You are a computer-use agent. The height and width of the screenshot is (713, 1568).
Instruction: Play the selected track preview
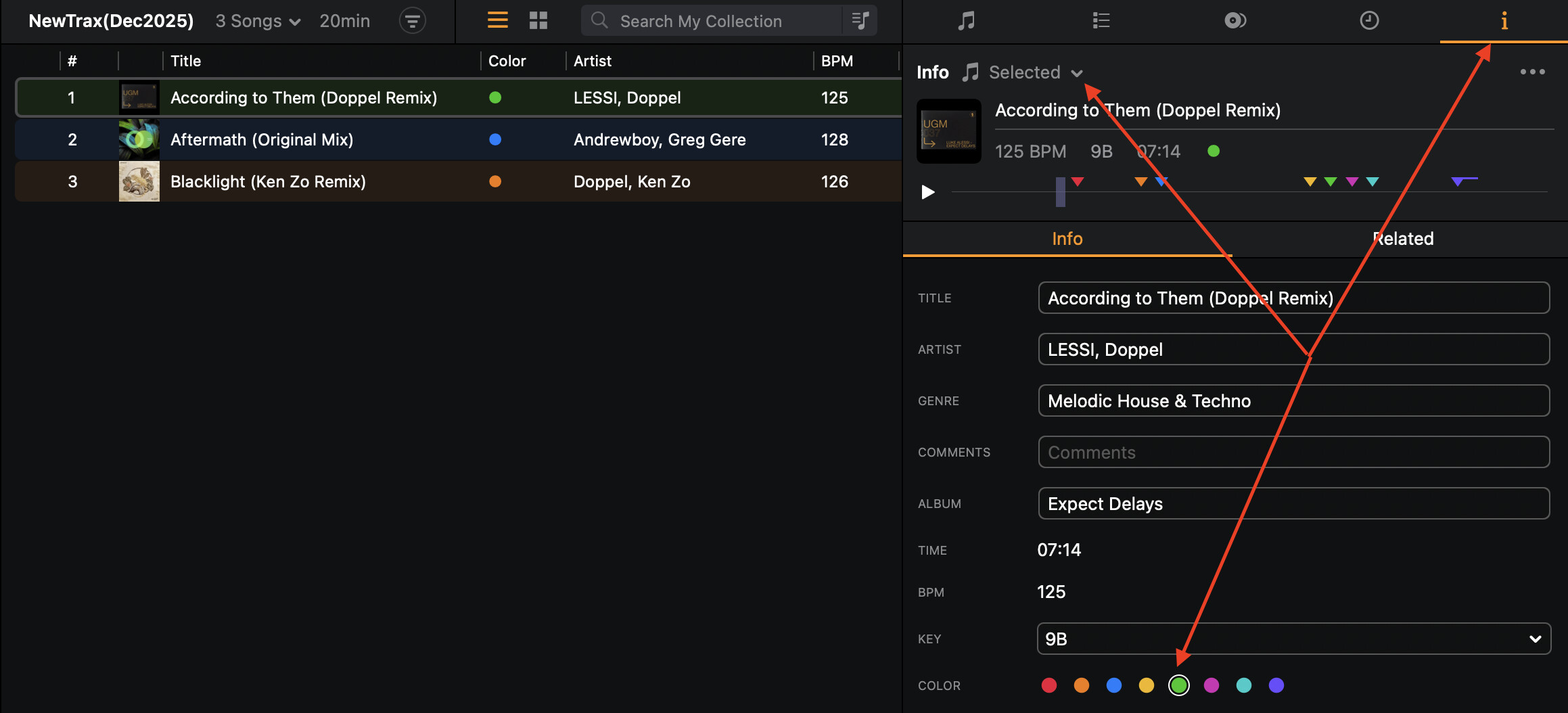pos(928,192)
